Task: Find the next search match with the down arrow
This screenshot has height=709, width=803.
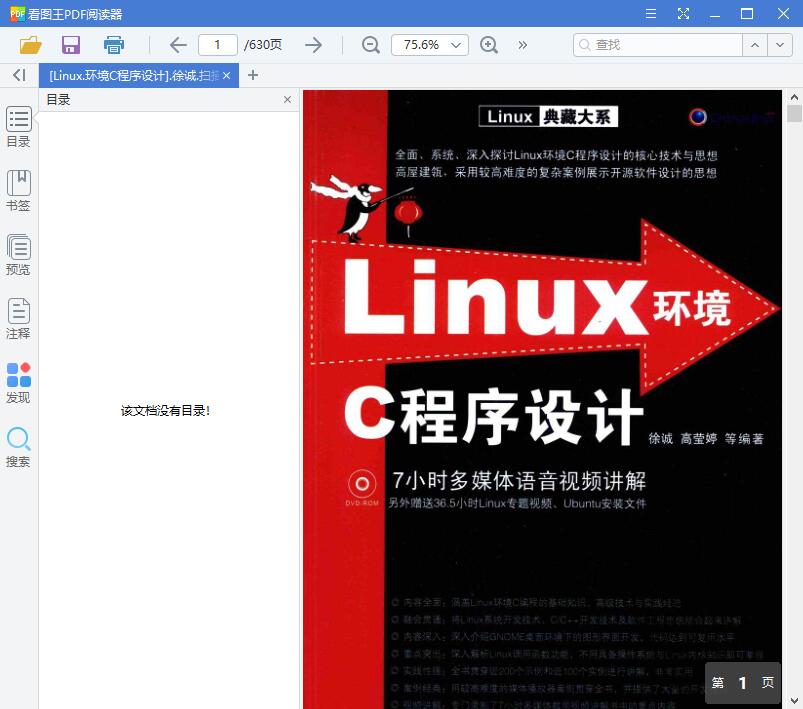Action: 780,45
